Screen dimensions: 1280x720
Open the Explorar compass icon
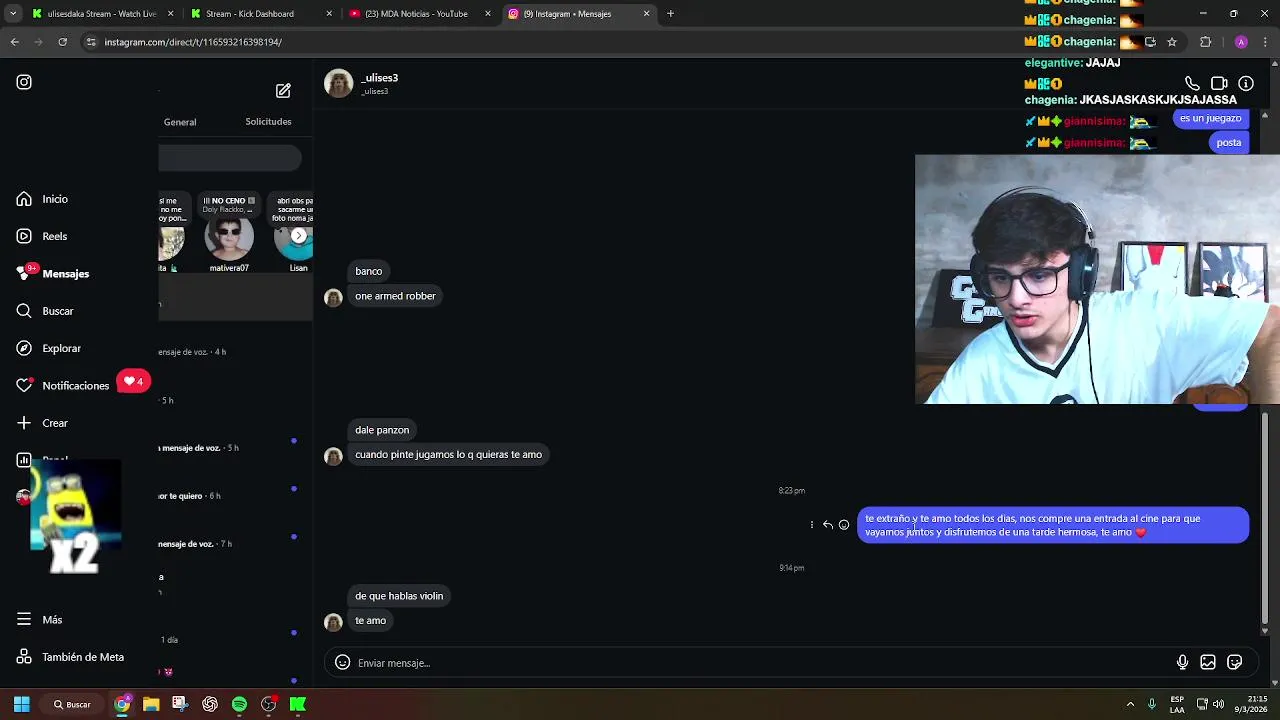[x=24, y=348]
